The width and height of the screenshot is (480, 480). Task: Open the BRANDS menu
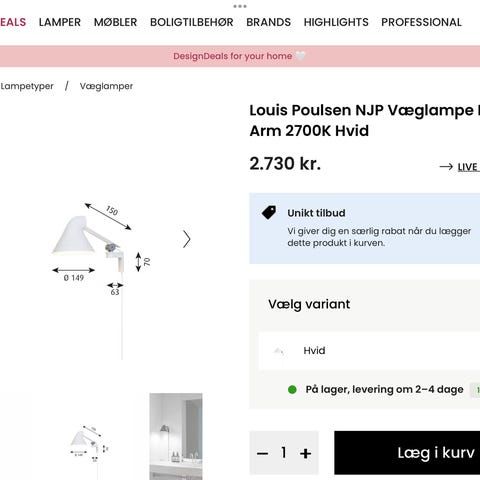point(268,22)
